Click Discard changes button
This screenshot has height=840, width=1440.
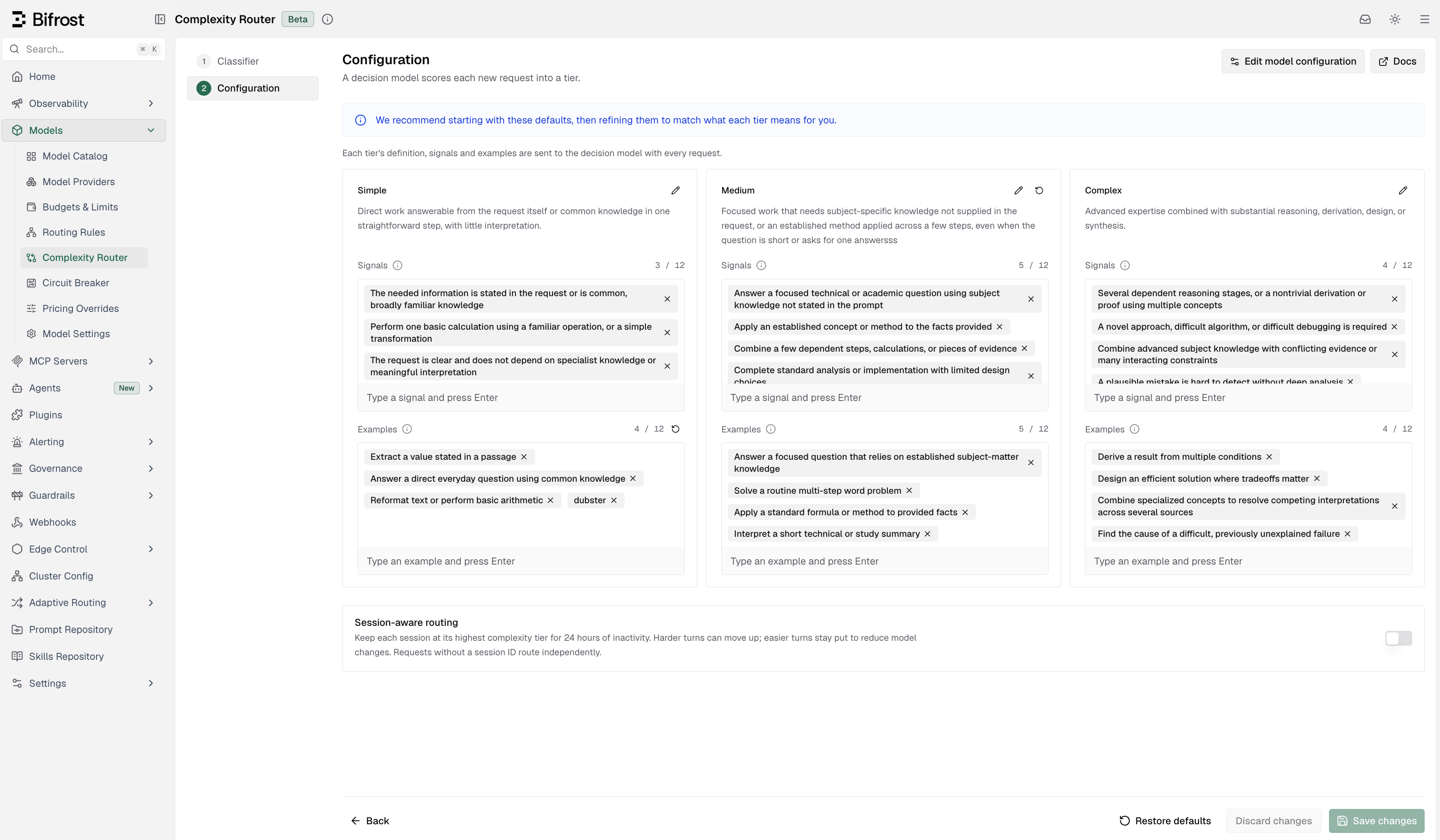1274,821
